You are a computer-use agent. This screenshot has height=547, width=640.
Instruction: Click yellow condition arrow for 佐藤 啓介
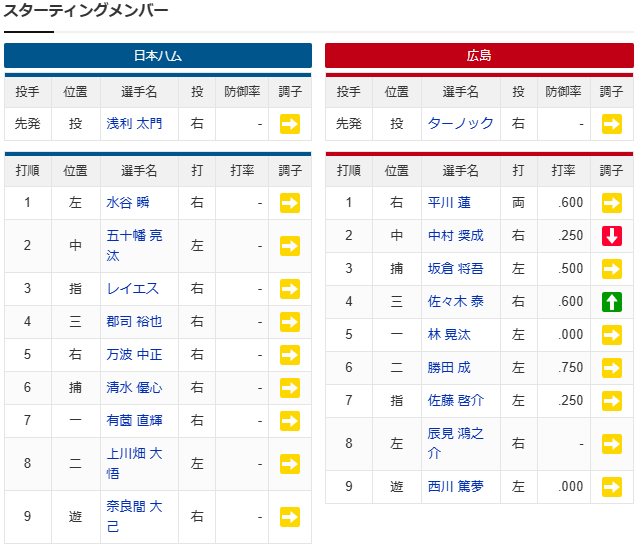611,401
